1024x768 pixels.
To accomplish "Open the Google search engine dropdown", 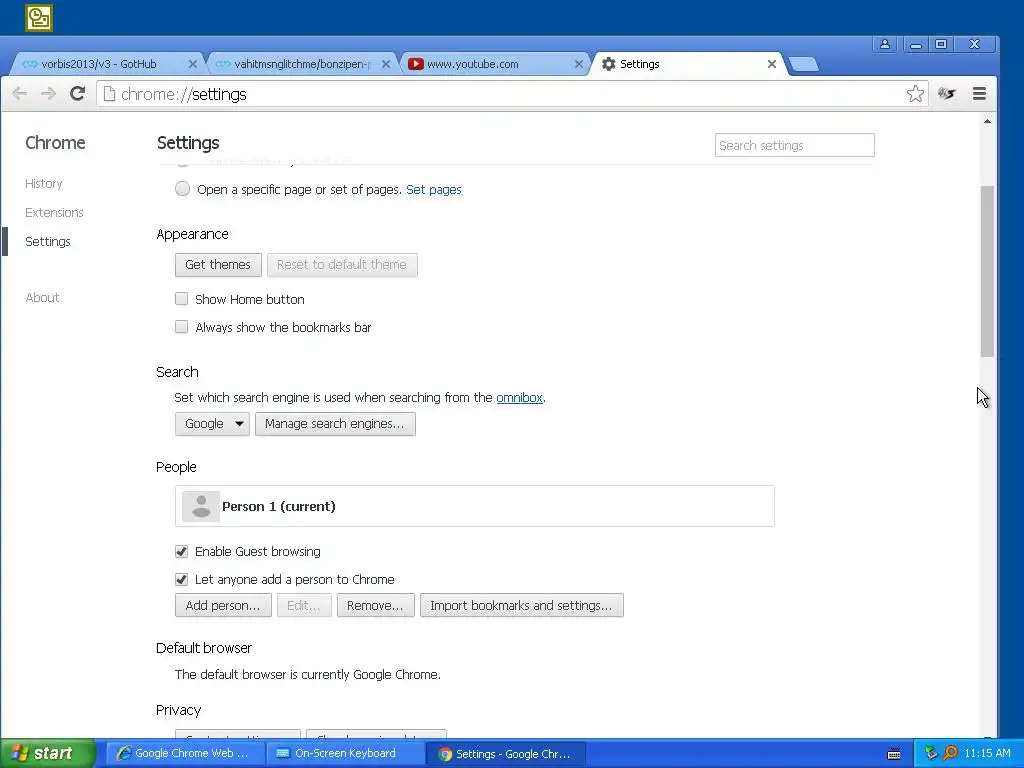I will click(x=212, y=424).
